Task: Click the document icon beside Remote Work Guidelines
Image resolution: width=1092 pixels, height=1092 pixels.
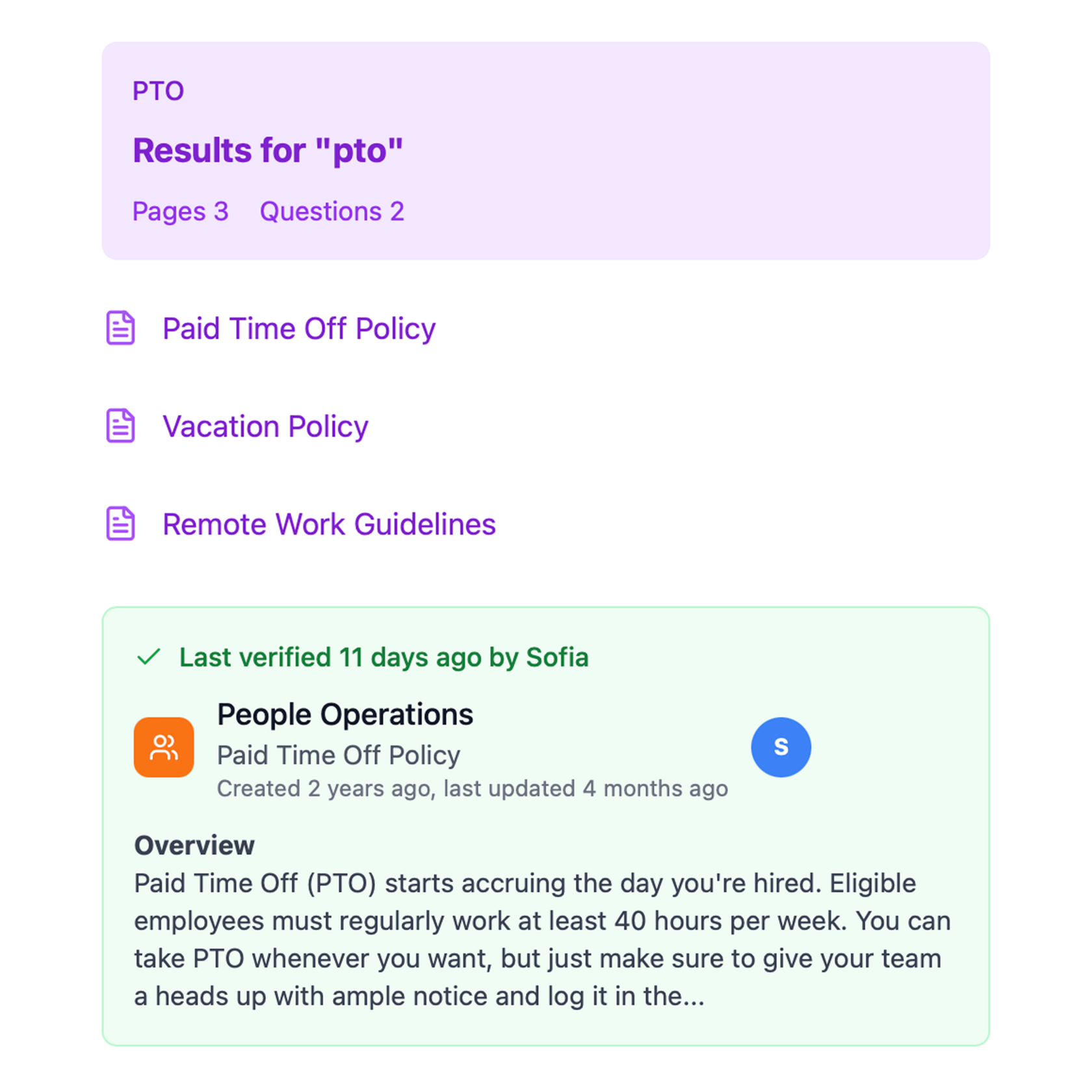Action: (120, 524)
